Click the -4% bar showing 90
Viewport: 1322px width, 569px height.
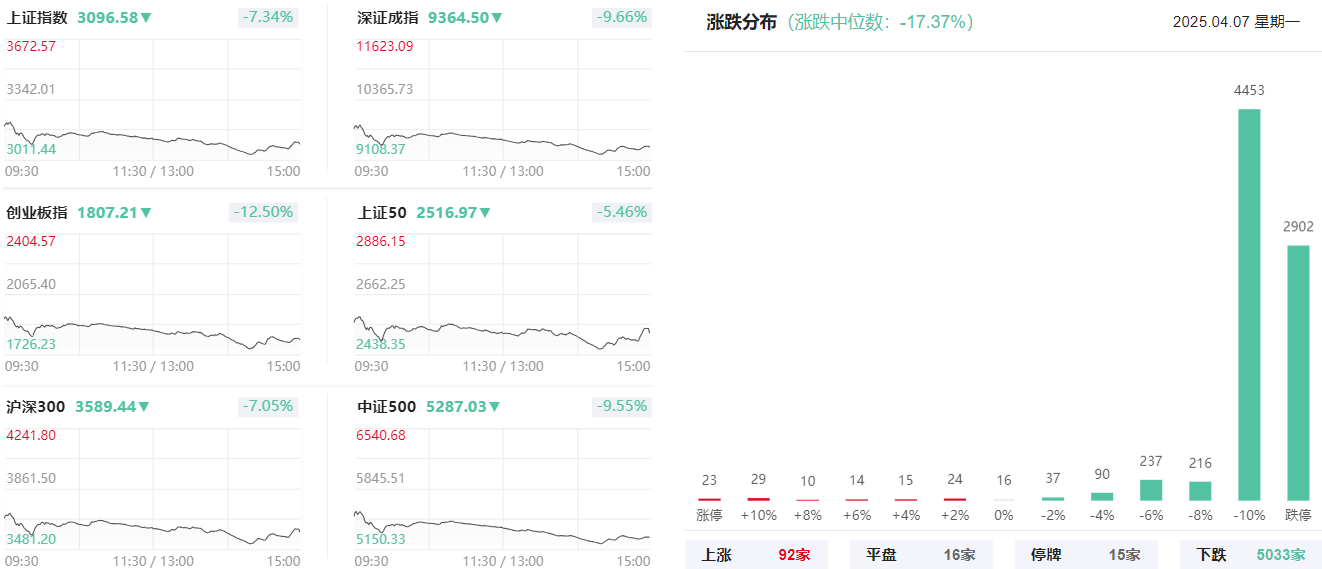[1102, 496]
